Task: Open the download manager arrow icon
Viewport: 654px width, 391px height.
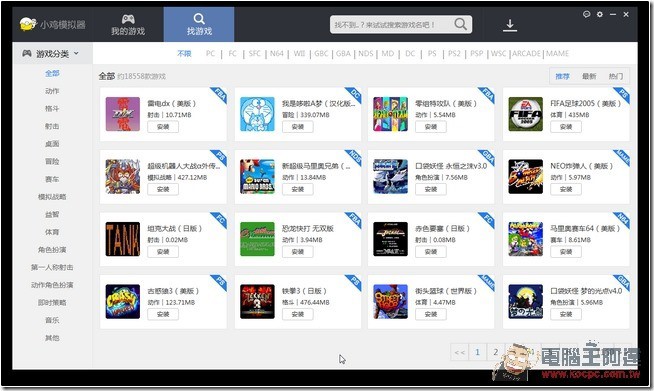Action: [x=510, y=25]
